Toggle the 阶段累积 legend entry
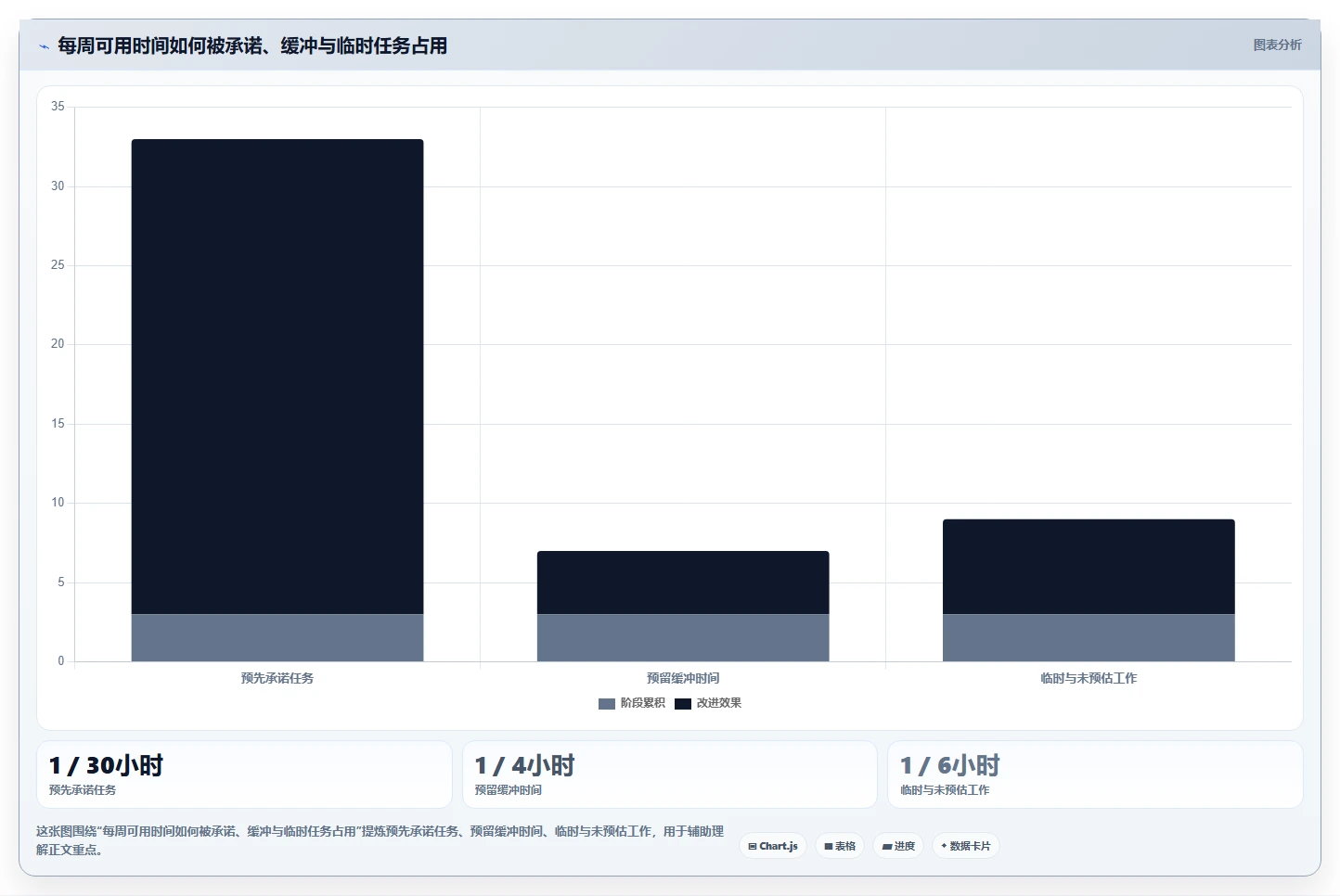Viewport: 1340px width, 896px height. [x=632, y=703]
